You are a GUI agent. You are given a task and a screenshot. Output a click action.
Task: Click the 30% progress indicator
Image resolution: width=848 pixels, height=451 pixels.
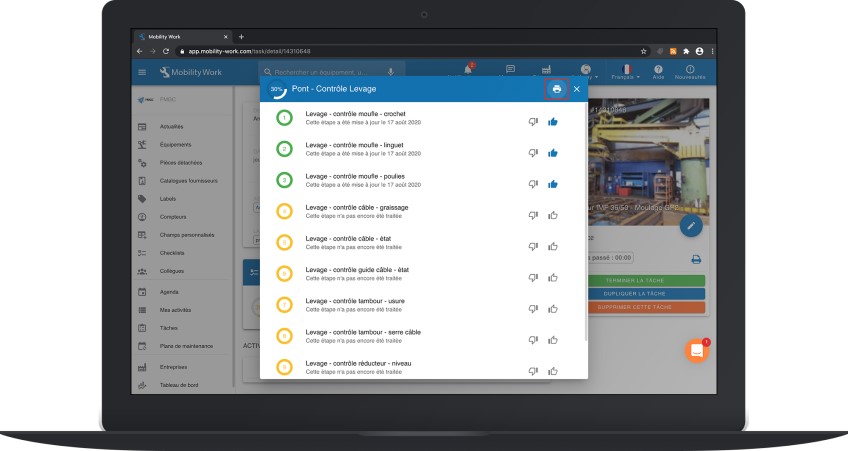tap(277, 89)
